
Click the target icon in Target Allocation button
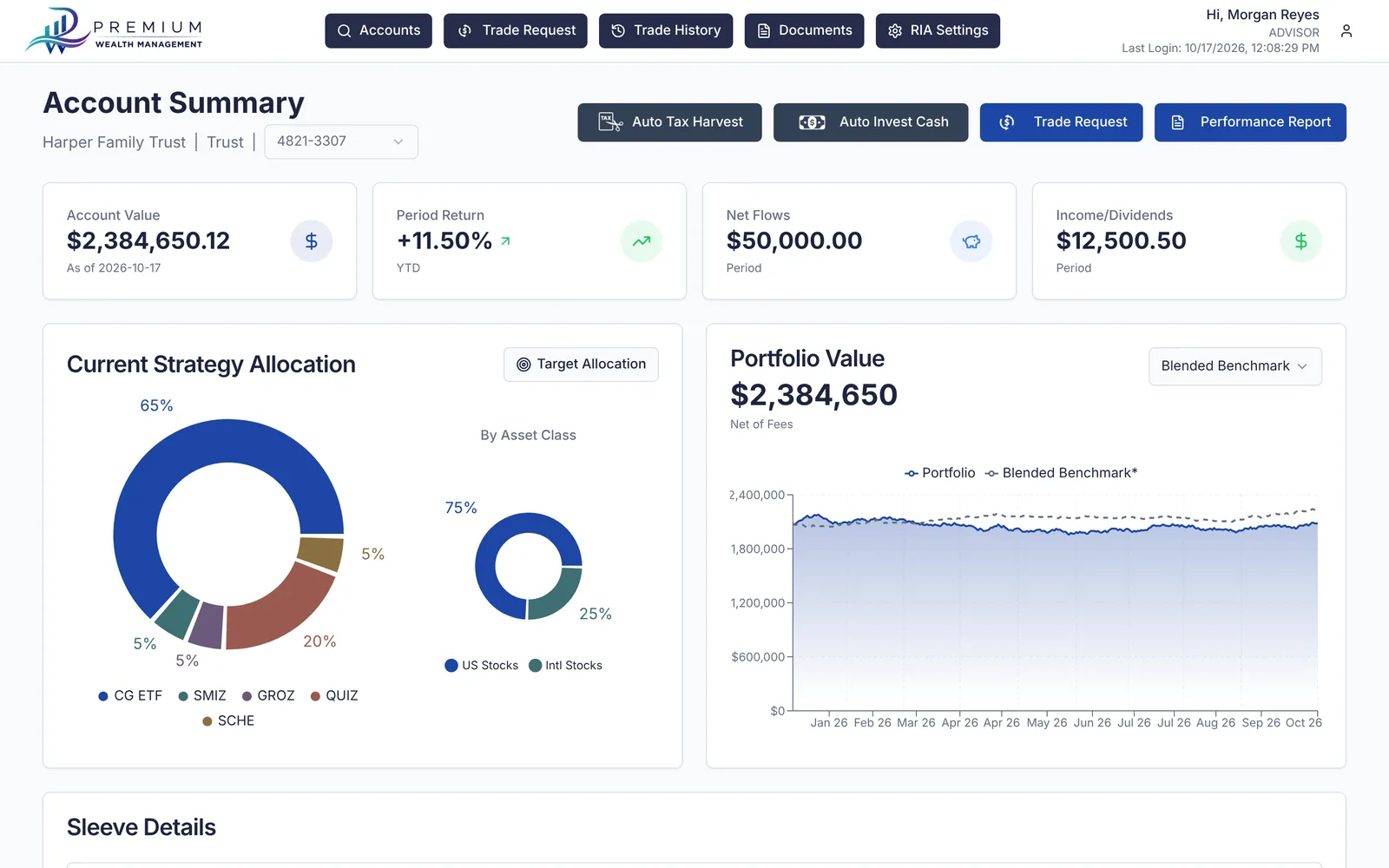[523, 365]
